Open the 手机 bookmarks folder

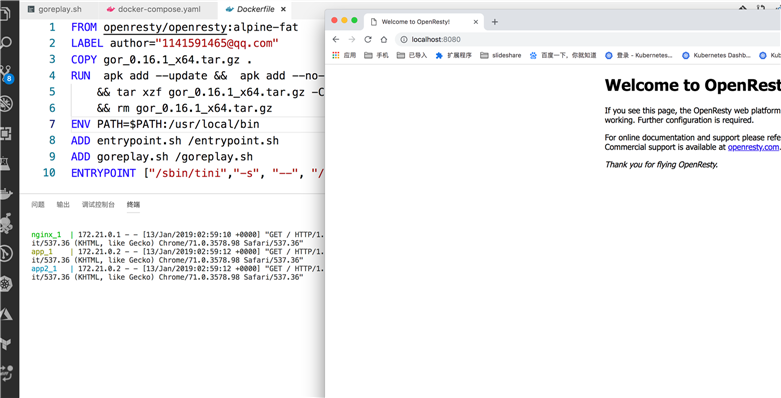tap(377, 55)
